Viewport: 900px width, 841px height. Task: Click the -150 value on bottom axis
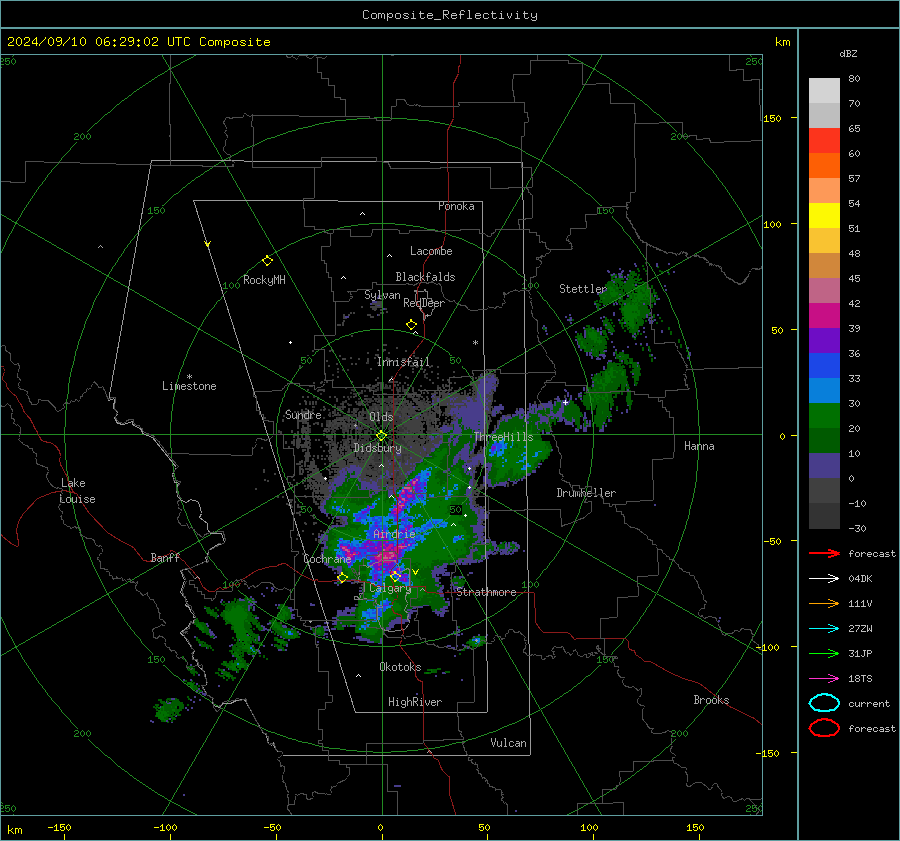[59, 827]
